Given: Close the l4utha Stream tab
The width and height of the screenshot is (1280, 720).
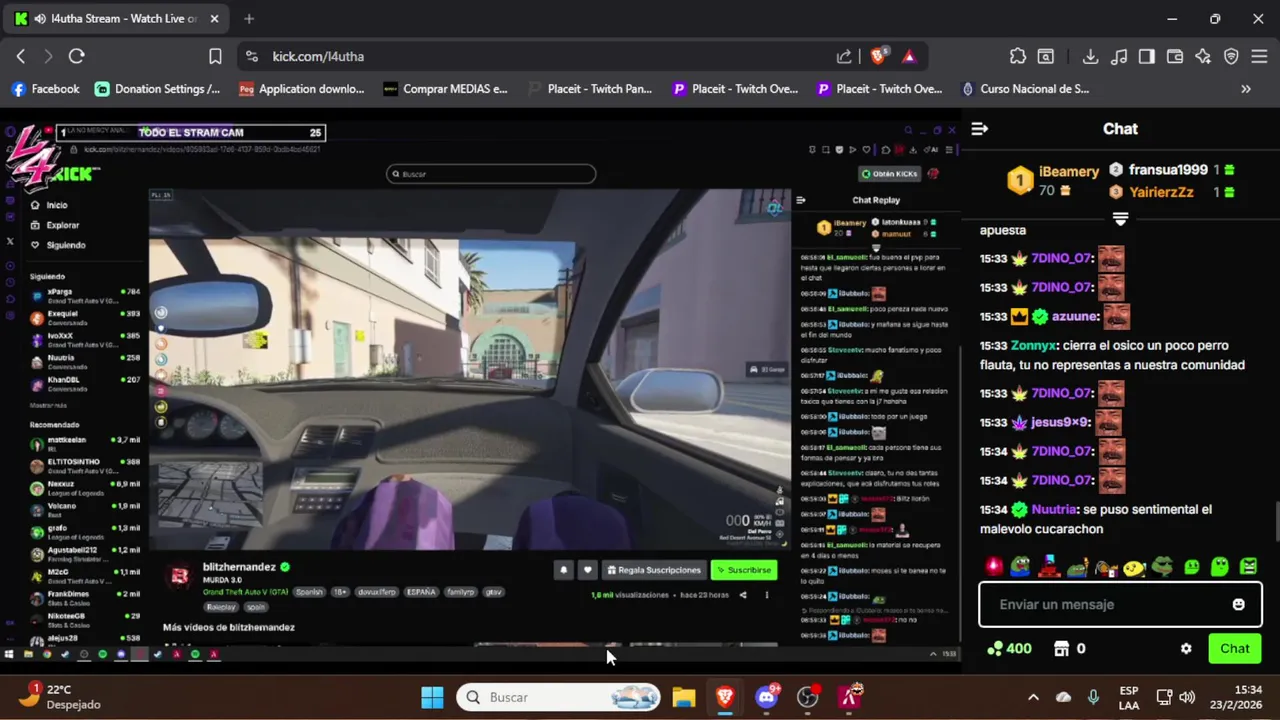Looking at the screenshot, I should tap(215, 19).
